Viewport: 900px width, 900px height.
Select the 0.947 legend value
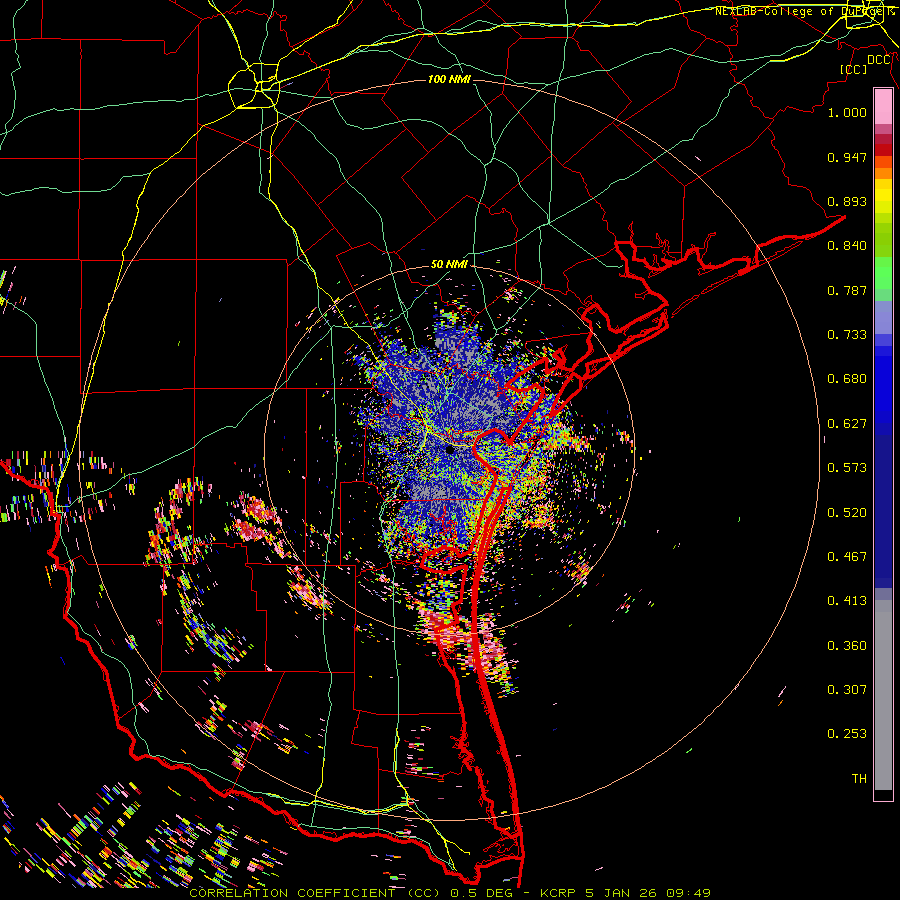847,157
